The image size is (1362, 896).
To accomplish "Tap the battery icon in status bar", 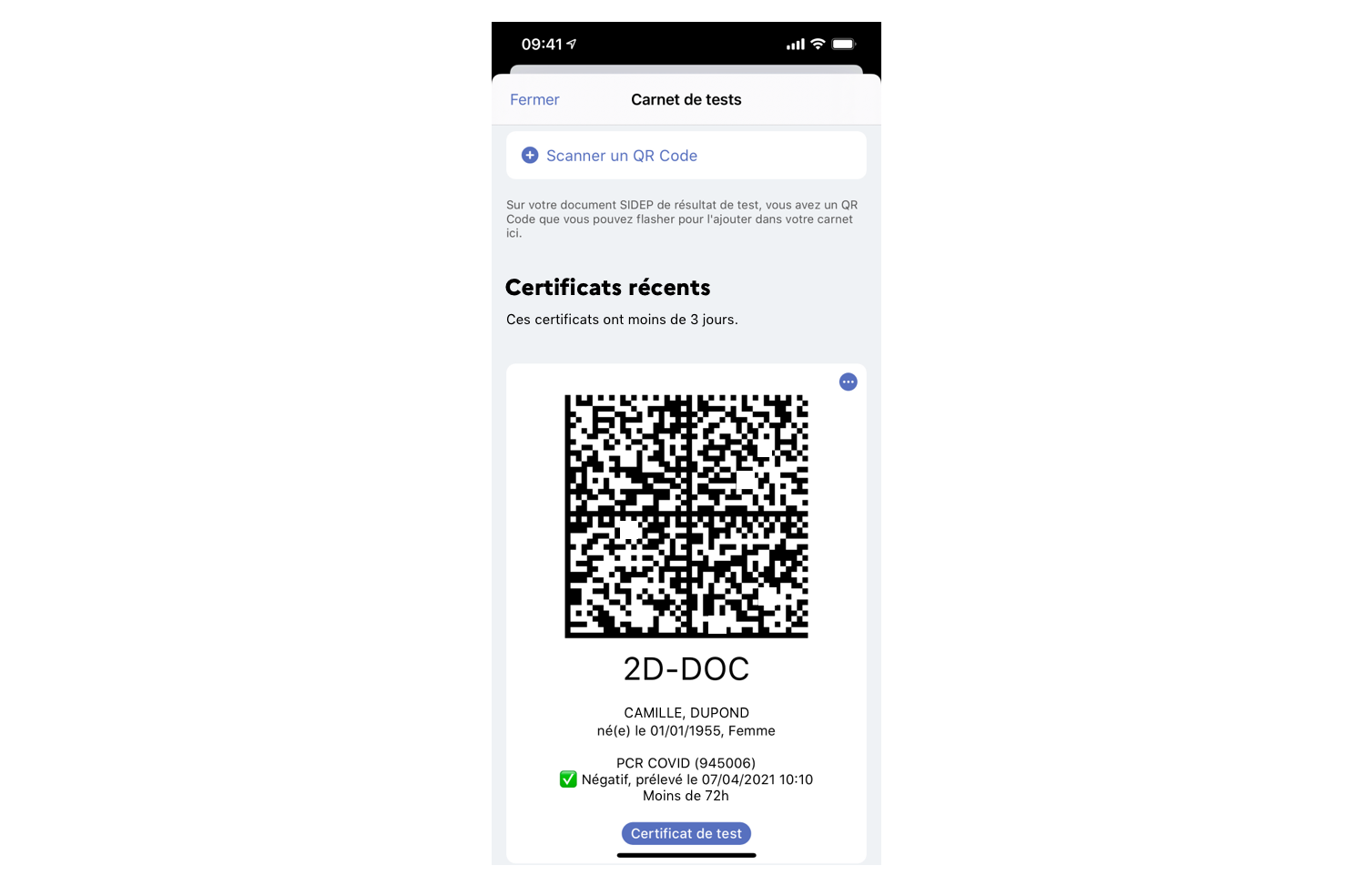I will pyautogui.click(x=844, y=44).
